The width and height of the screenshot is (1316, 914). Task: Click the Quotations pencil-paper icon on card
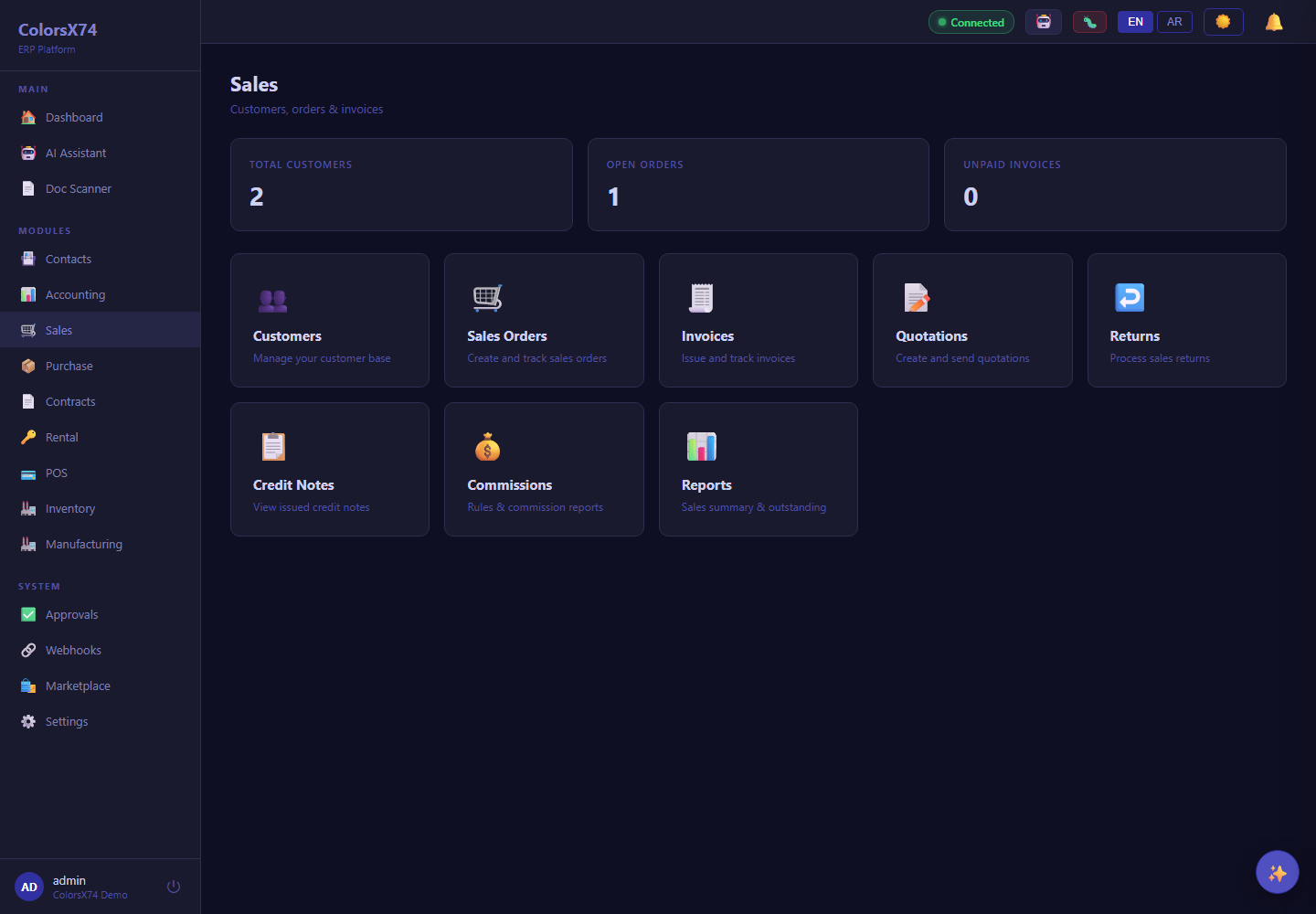click(x=917, y=298)
